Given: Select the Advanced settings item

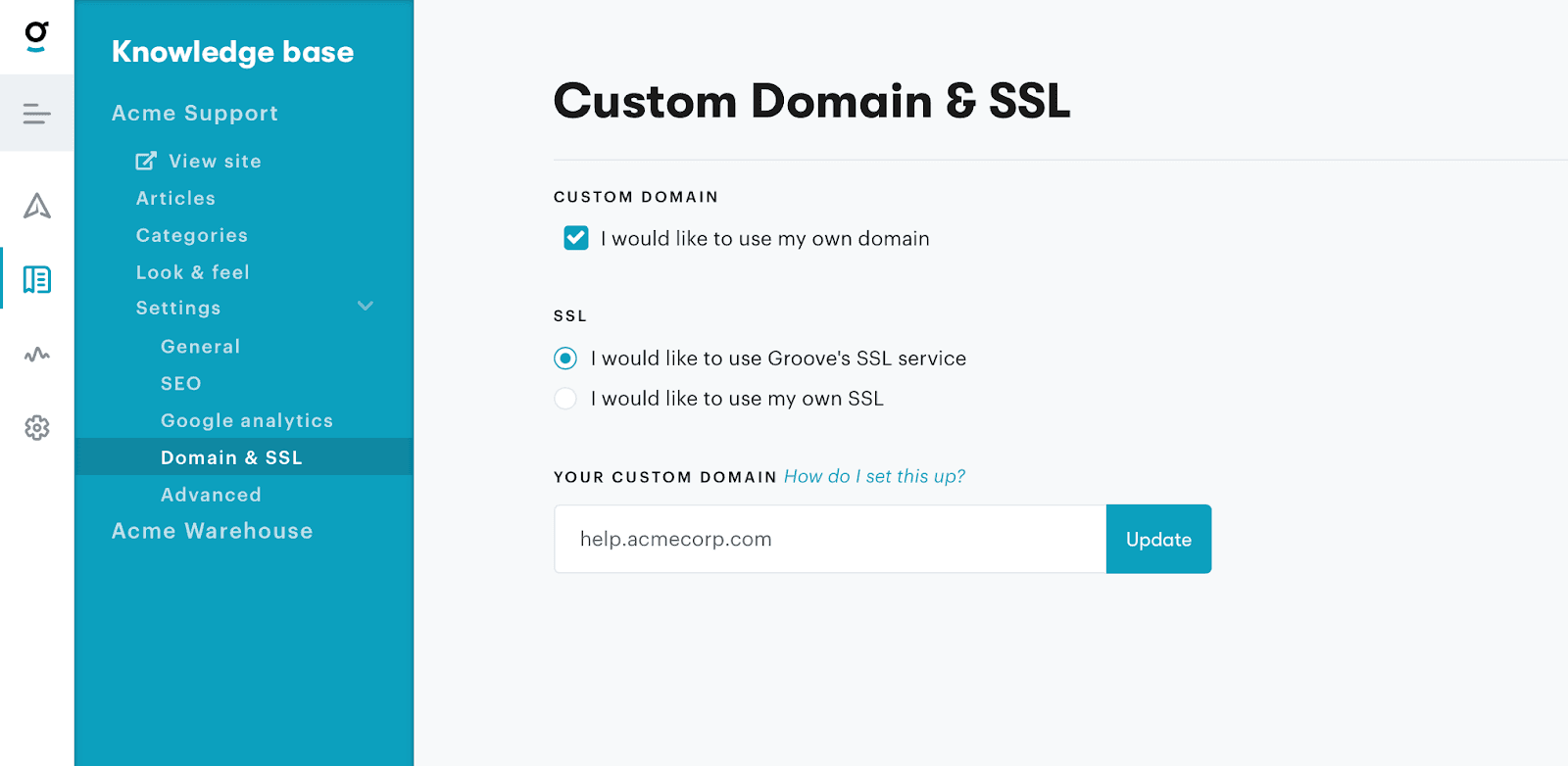Looking at the screenshot, I should pyautogui.click(x=211, y=495).
